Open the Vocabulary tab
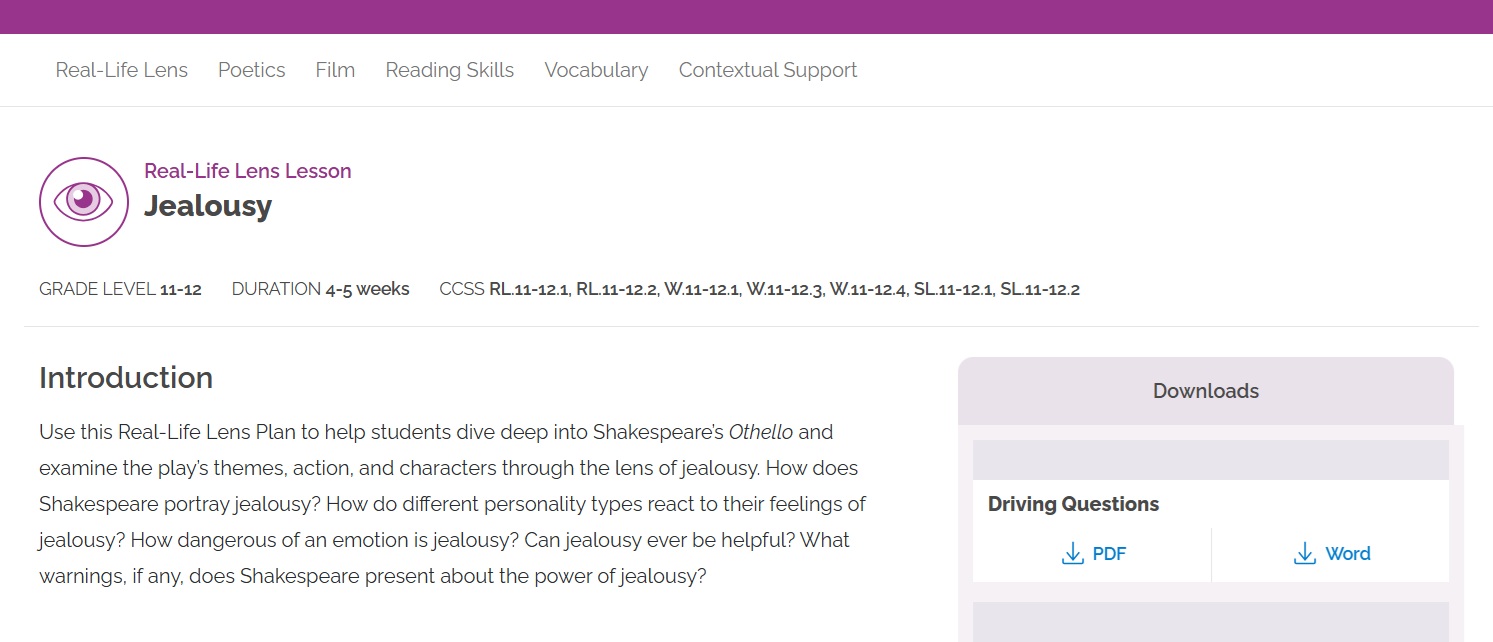1493x642 pixels. click(596, 70)
